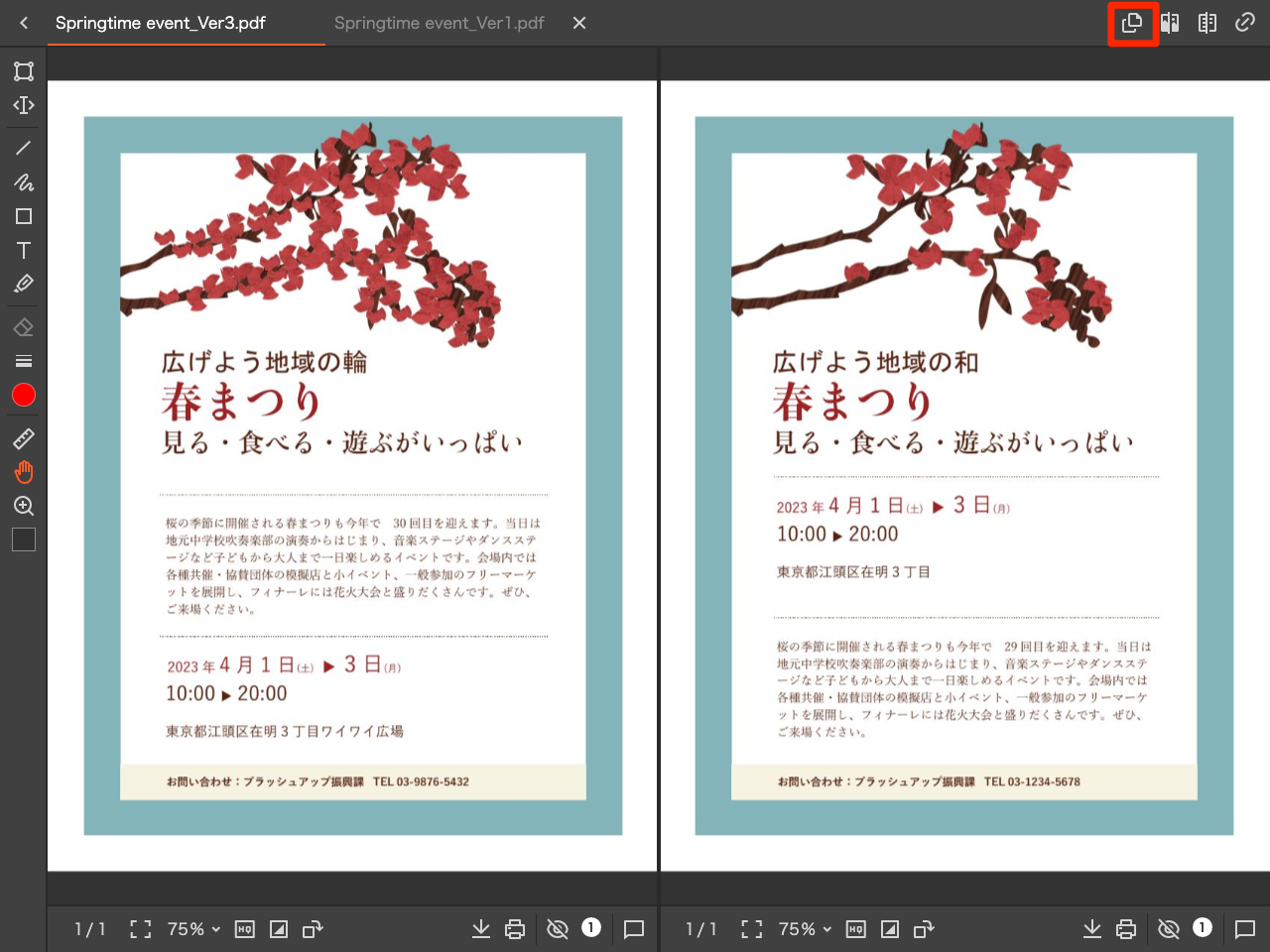The height and width of the screenshot is (952, 1270).
Task: Click the red color swatch in the toolbar
Action: tap(23, 395)
